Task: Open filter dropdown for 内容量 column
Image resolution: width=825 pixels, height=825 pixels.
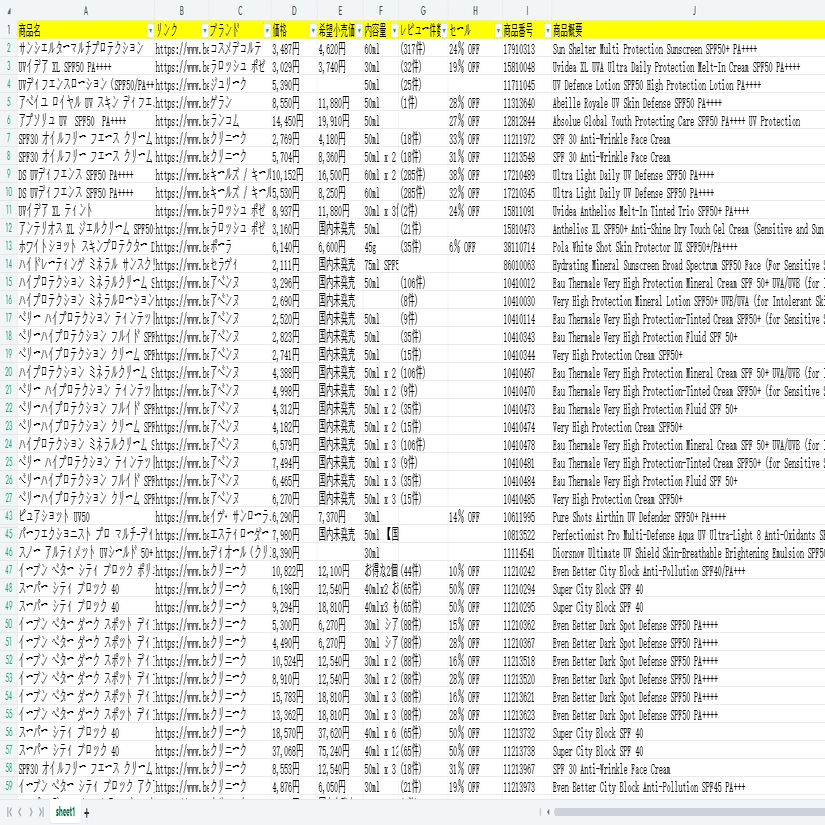Action: 394,31
